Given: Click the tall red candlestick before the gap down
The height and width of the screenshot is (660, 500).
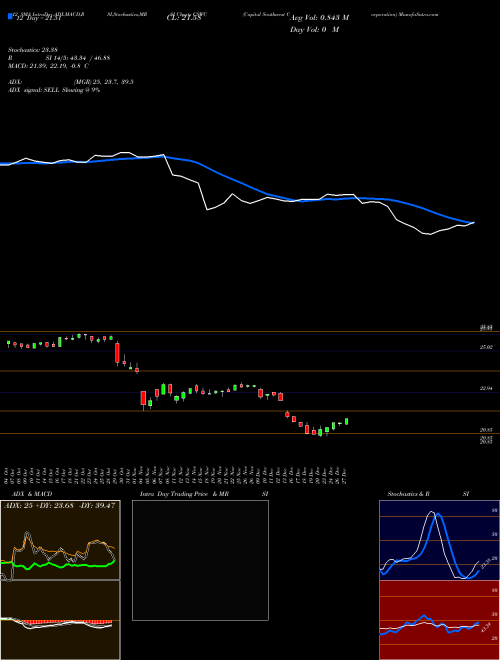Looking at the screenshot, I should pos(117,353).
